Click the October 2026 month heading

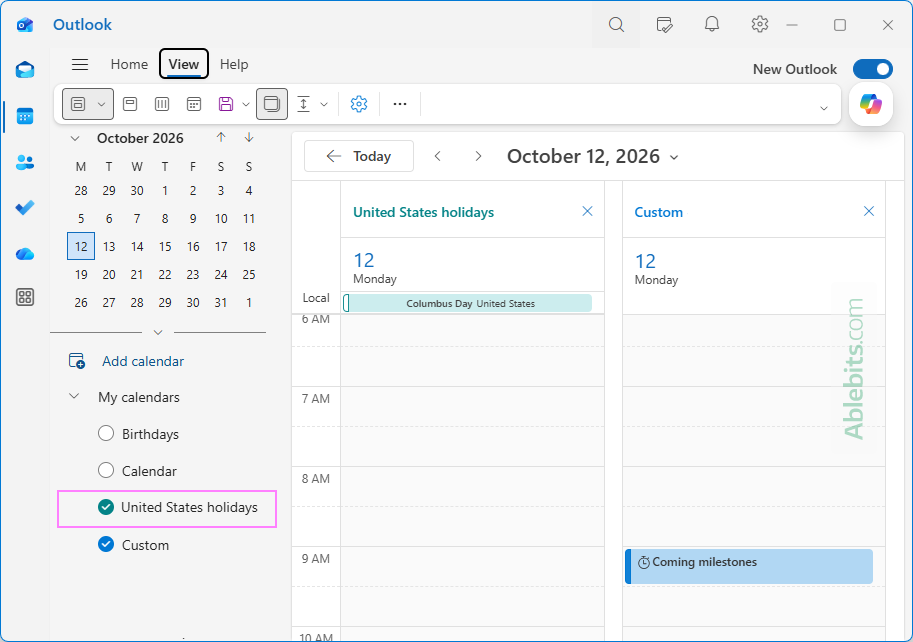click(x=140, y=138)
